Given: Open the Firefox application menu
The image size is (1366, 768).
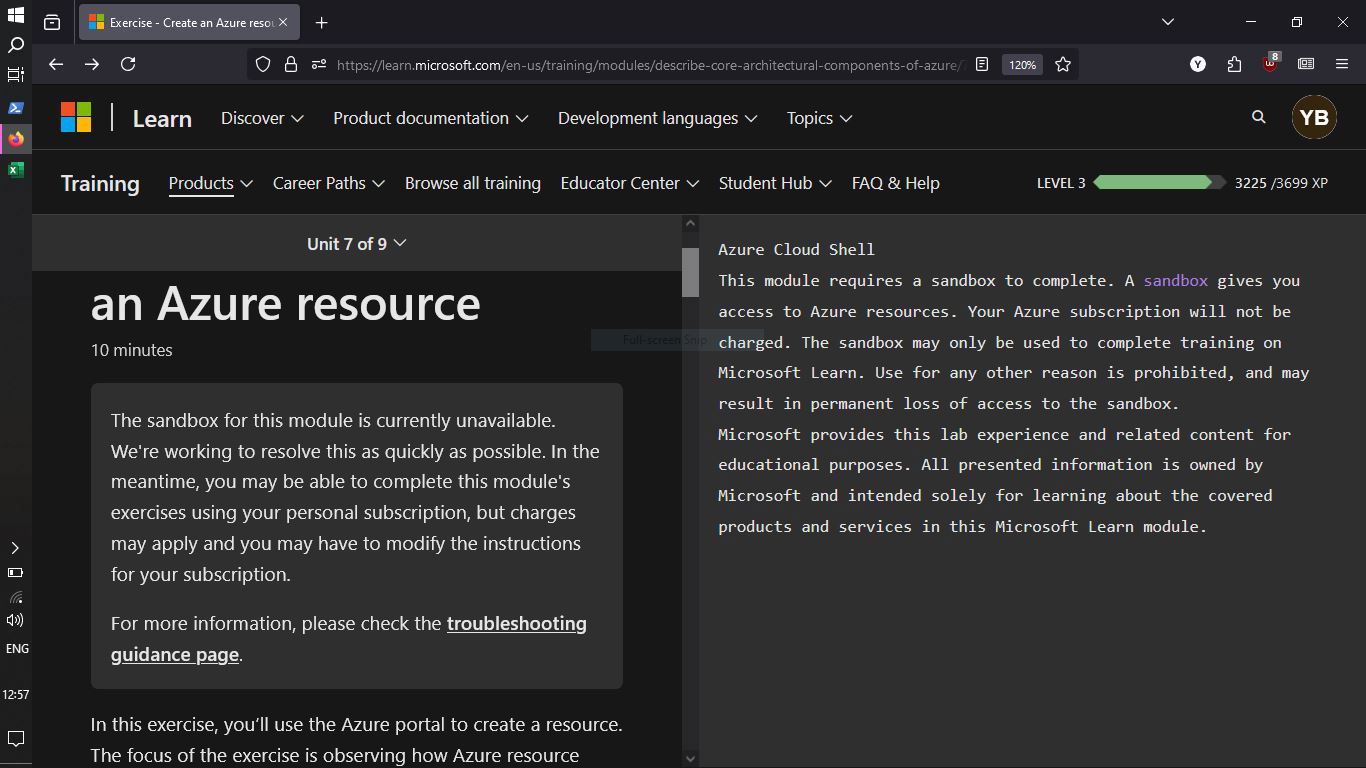Looking at the screenshot, I should pyautogui.click(x=1342, y=64).
